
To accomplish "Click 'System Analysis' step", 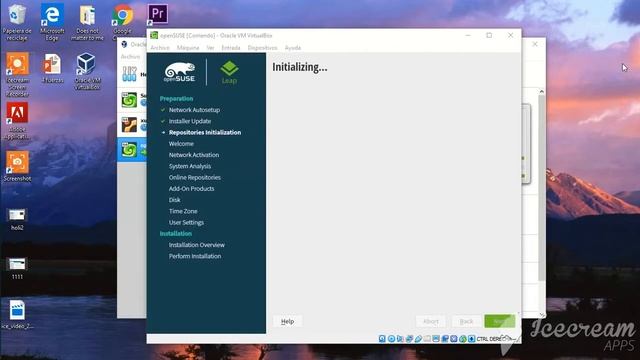I will pos(190,166).
